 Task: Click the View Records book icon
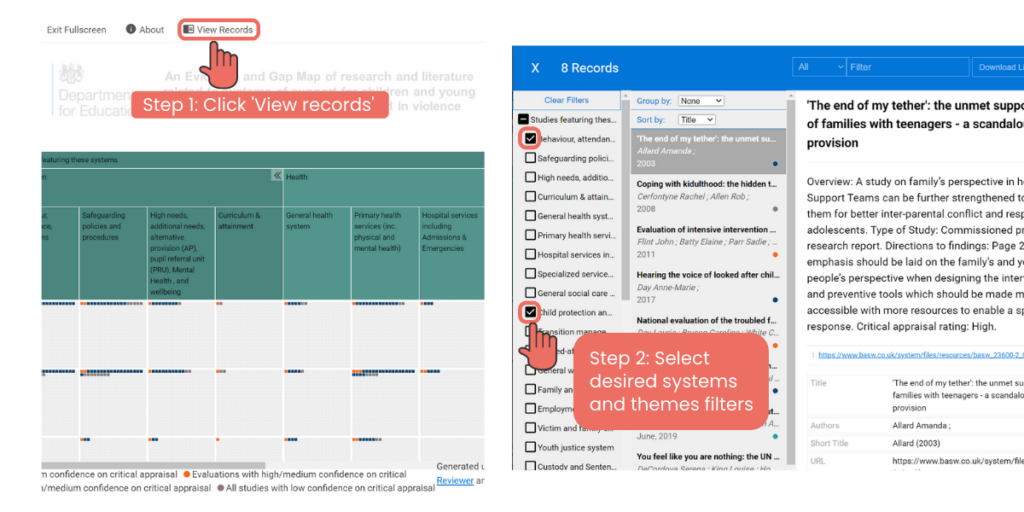[x=188, y=29]
